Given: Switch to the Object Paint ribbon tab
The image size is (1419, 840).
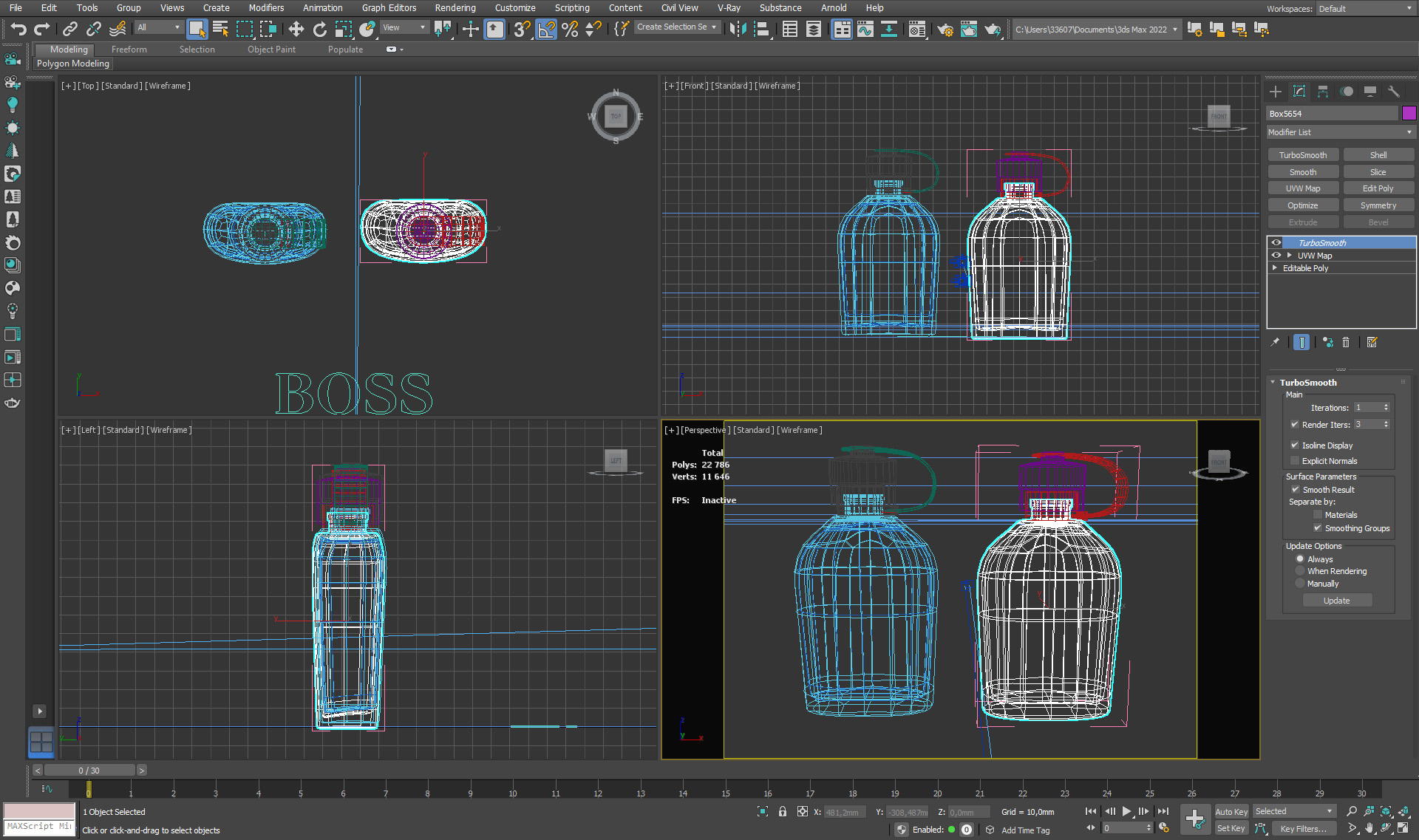Looking at the screenshot, I should click(x=271, y=49).
